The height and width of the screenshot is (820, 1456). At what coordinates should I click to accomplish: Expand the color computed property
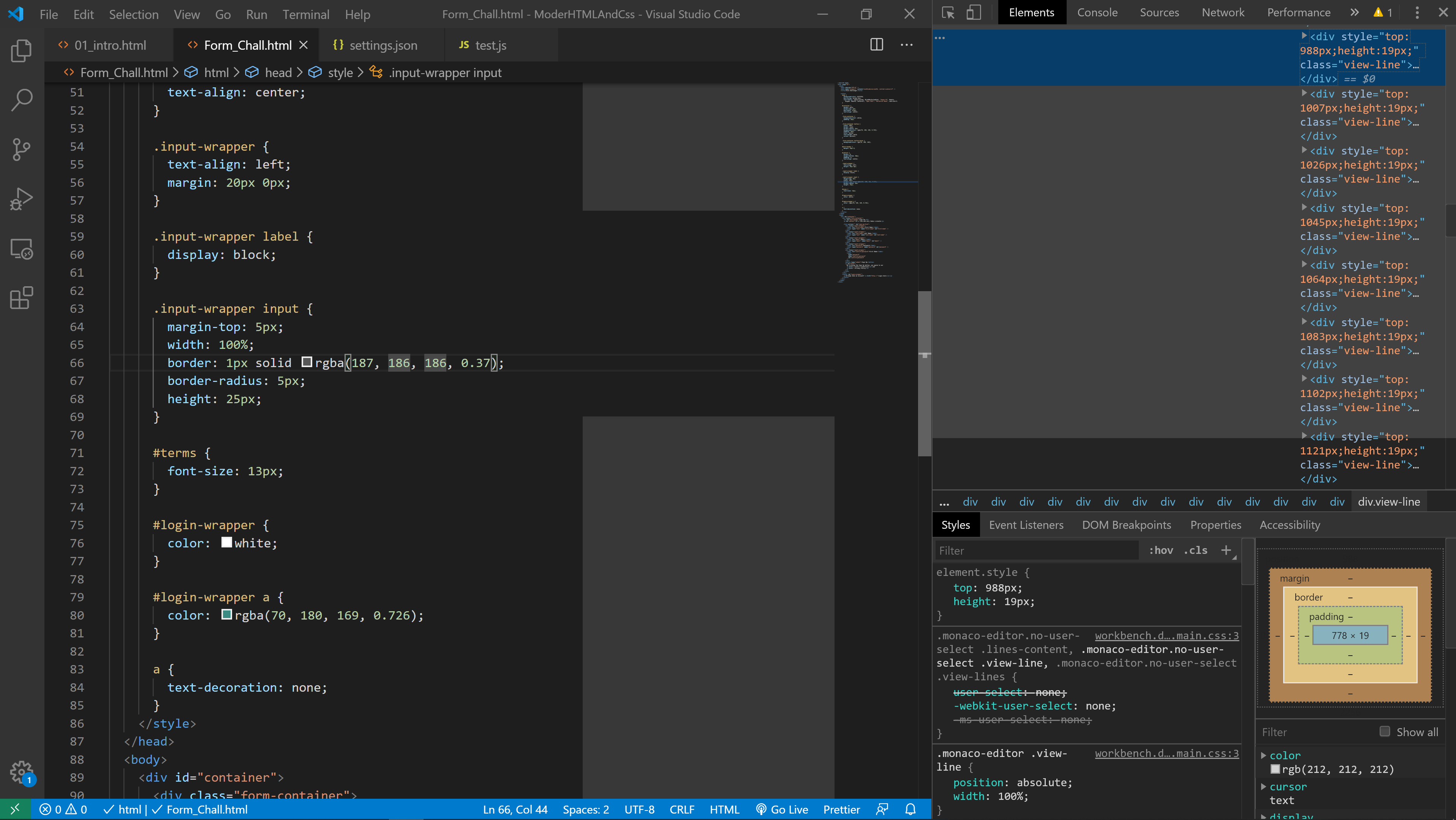1263,755
